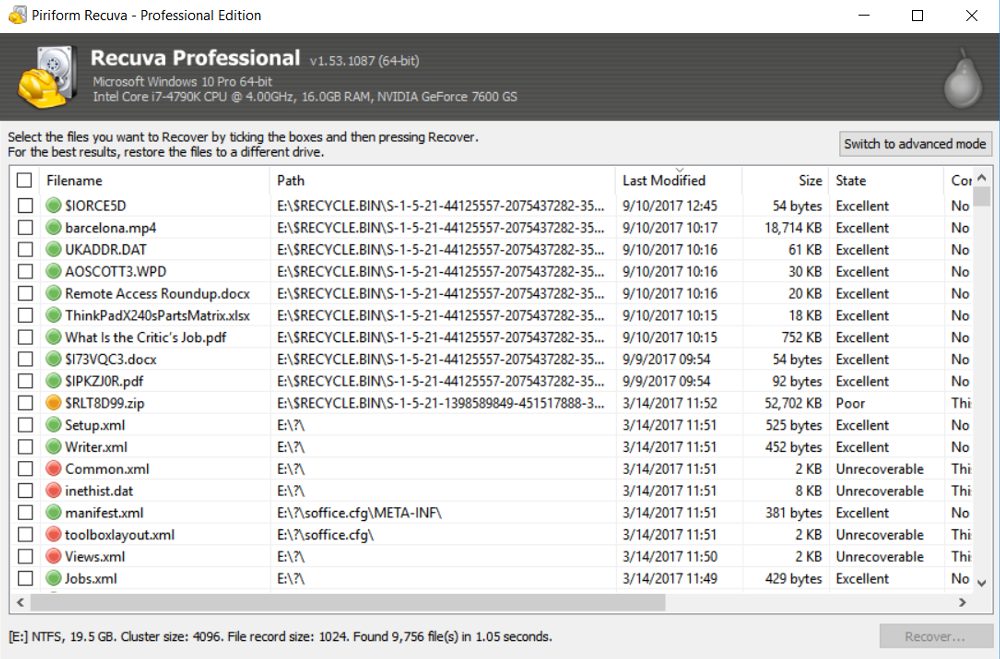1000x659 pixels.
Task: Sort the list by Filename column
Action: [74, 181]
